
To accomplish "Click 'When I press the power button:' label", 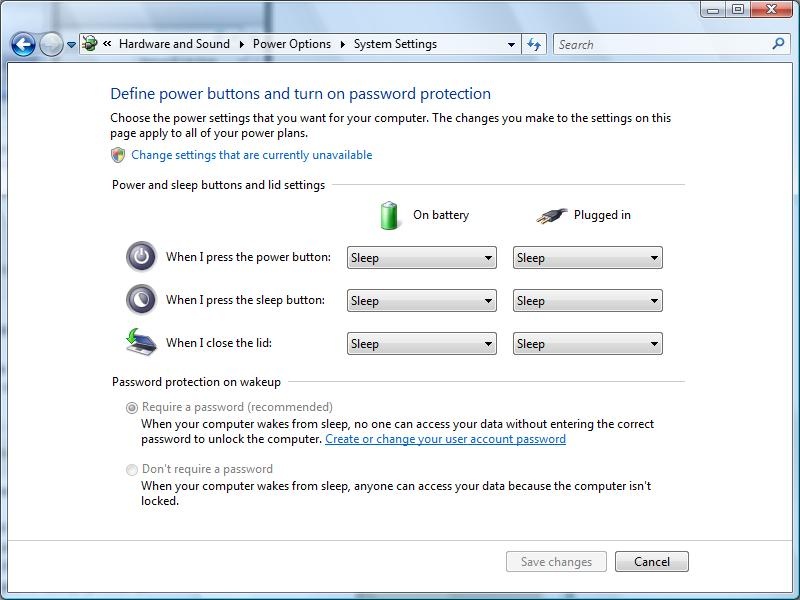I will pyautogui.click(x=248, y=257).
